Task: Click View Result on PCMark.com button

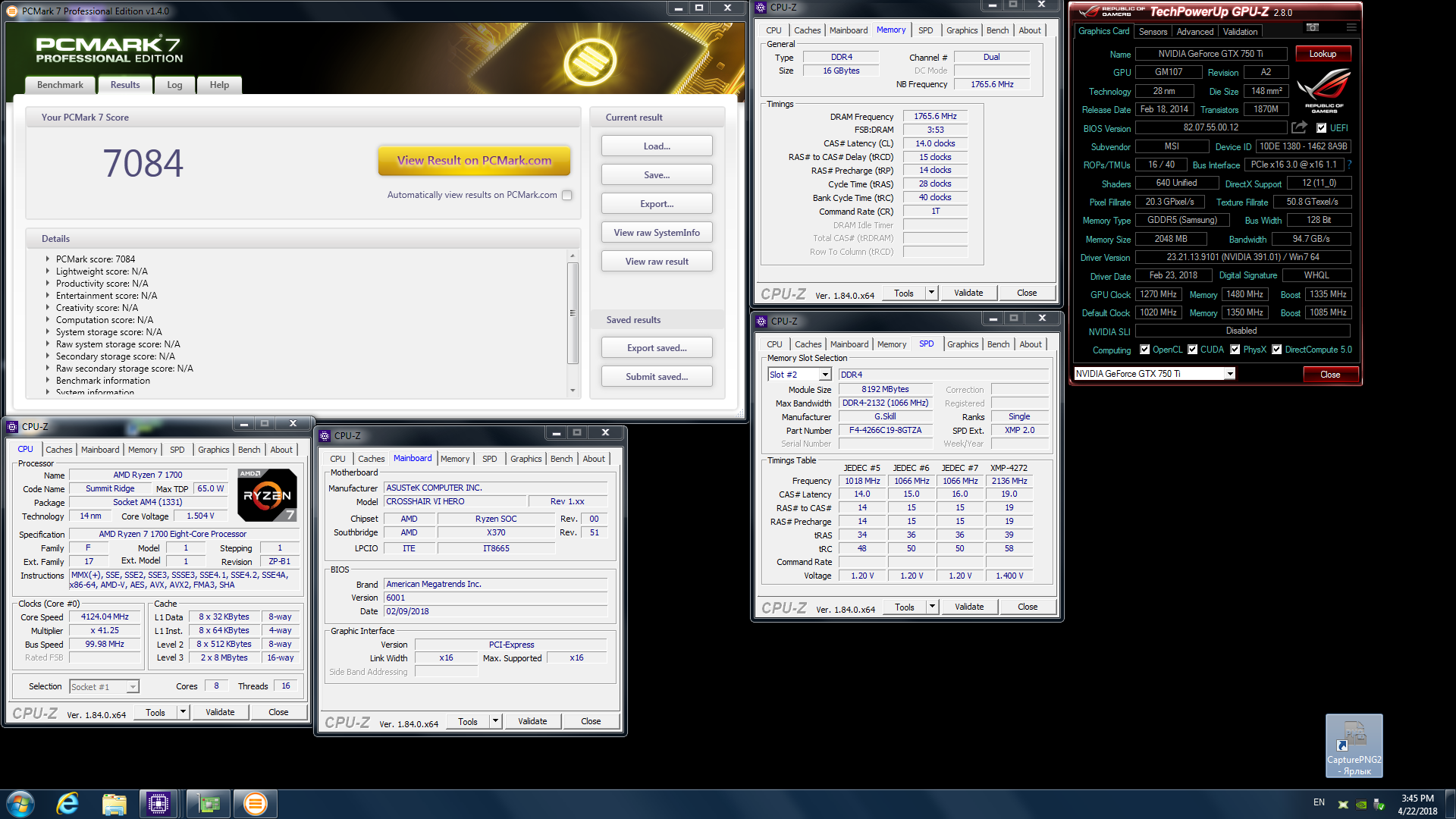Action: tap(474, 161)
